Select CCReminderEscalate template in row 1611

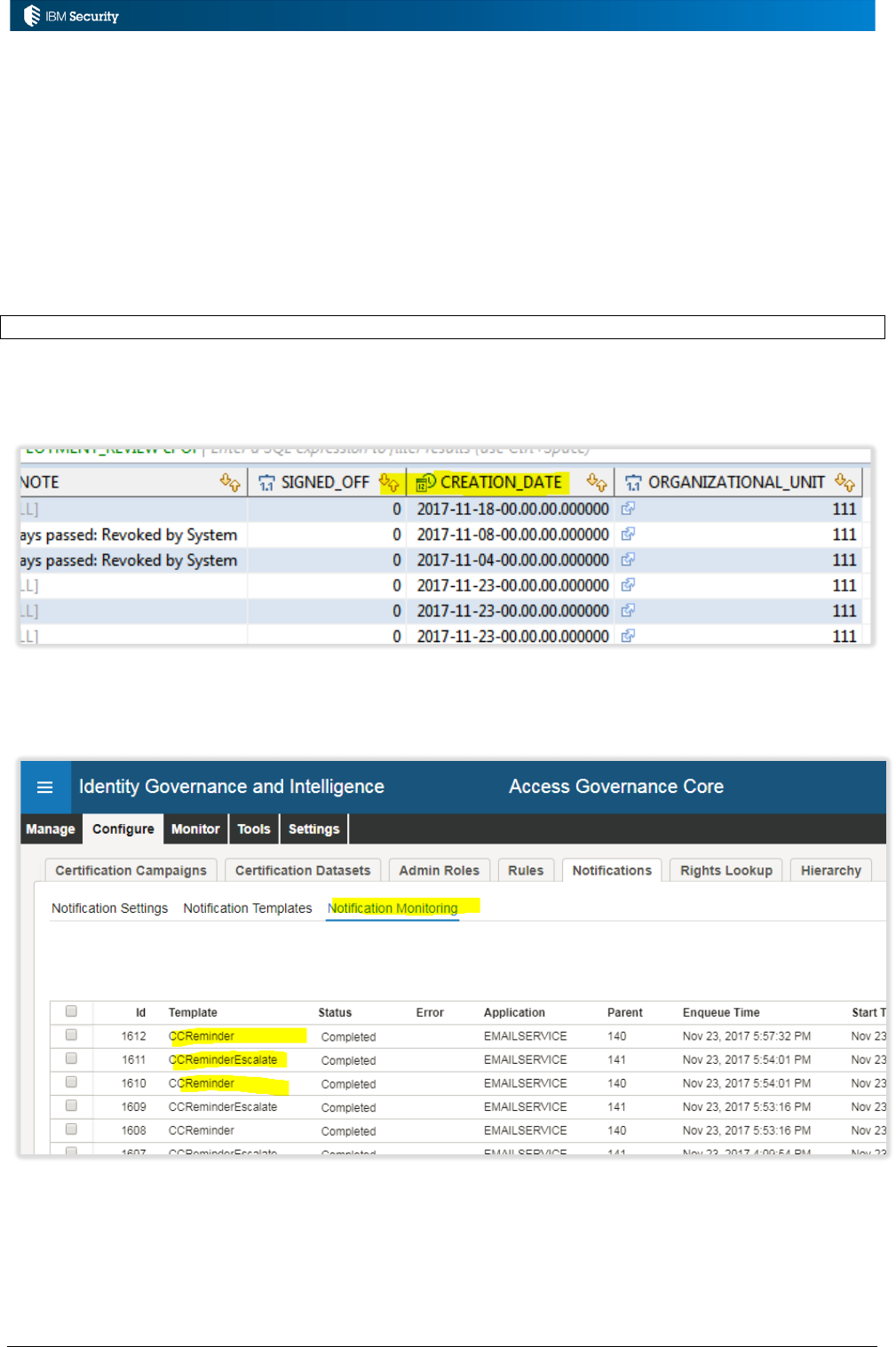pos(223,1059)
